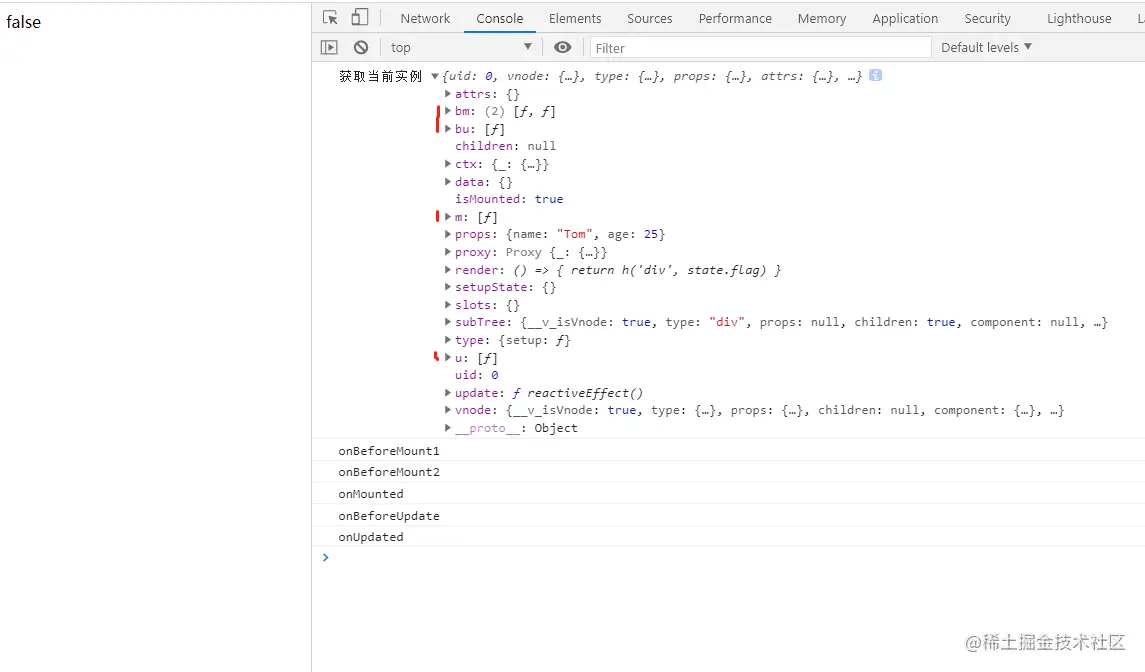Click the false text on the page
This screenshot has width=1145, height=672.
[23, 22]
